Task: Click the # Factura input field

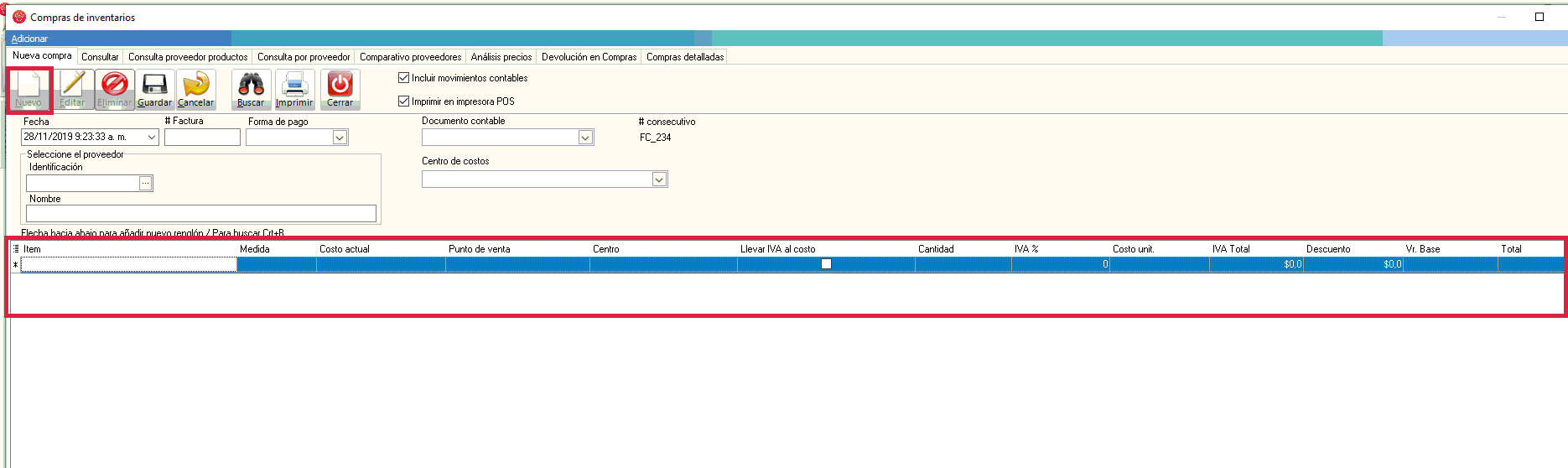Action: coord(202,138)
